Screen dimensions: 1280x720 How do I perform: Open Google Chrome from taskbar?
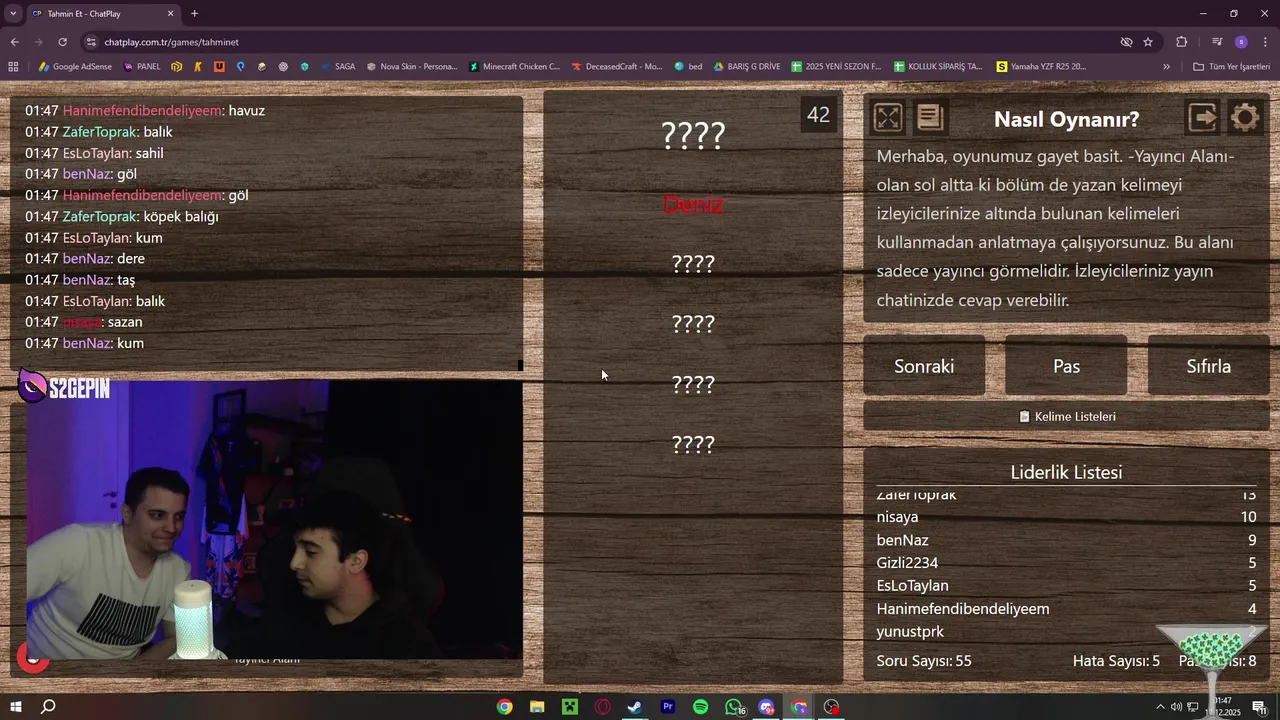(x=505, y=707)
